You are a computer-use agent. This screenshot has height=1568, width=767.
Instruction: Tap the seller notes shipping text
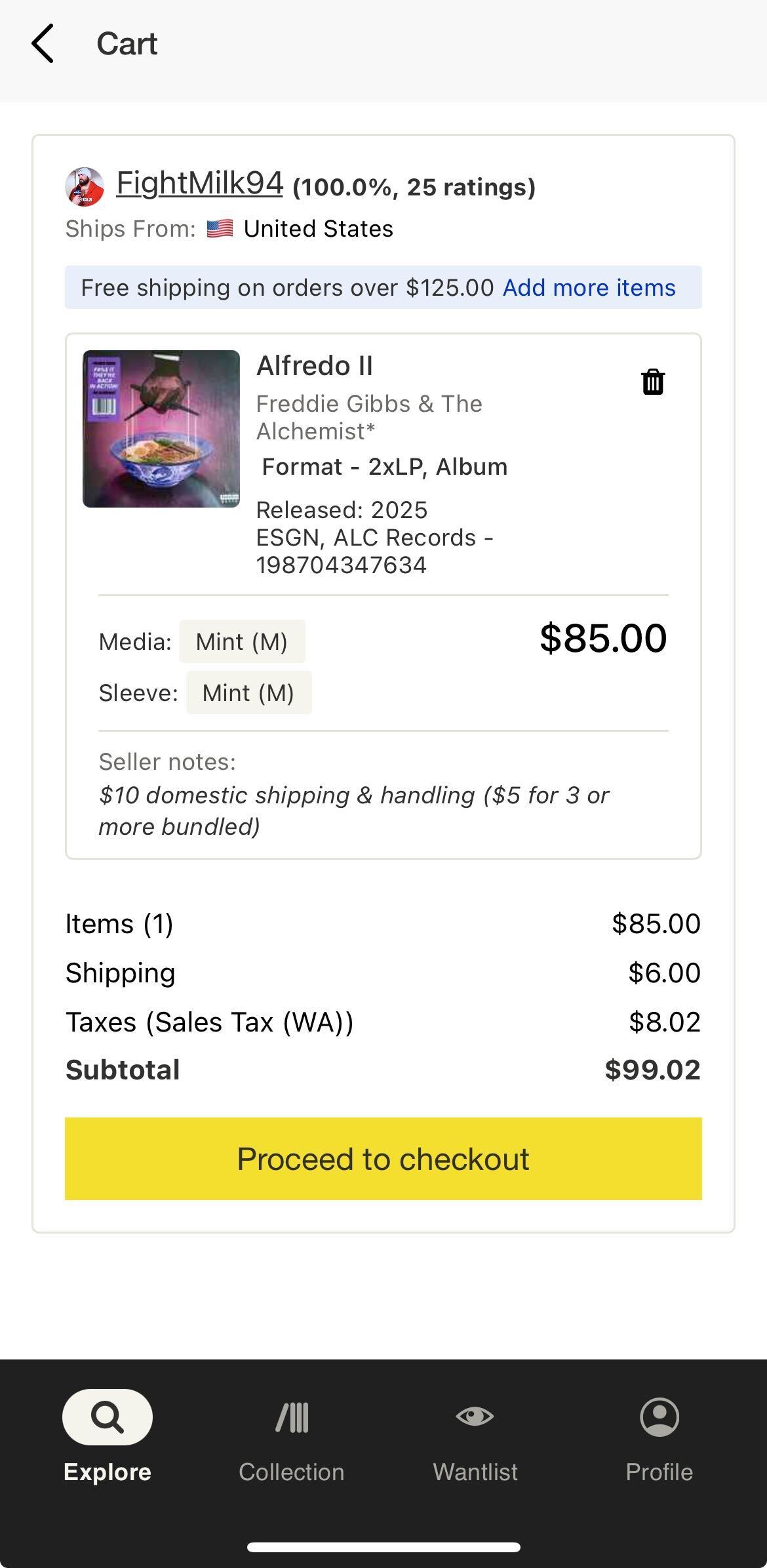click(354, 811)
